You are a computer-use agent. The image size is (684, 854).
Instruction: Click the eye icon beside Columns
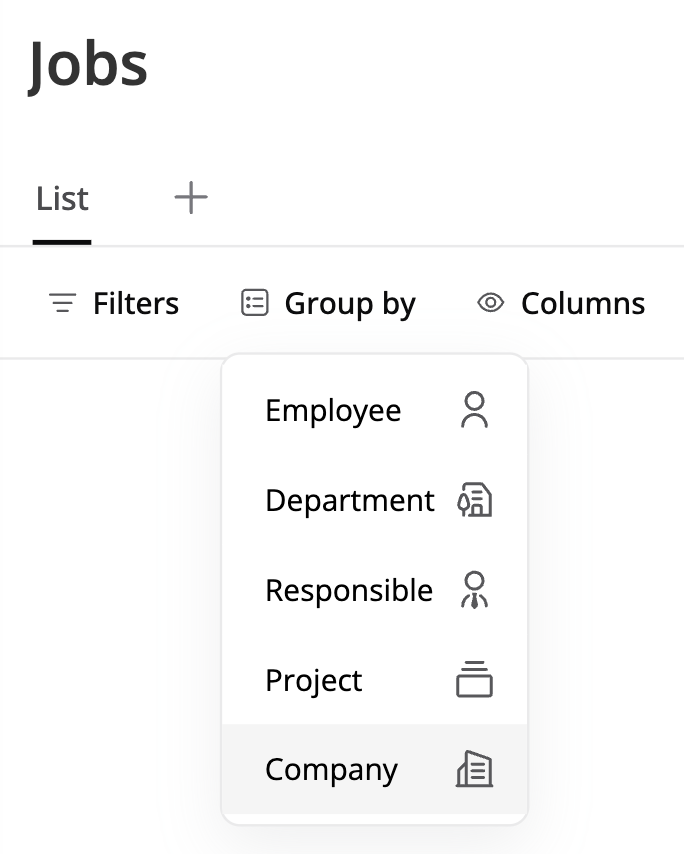click(x=490, y=303)
